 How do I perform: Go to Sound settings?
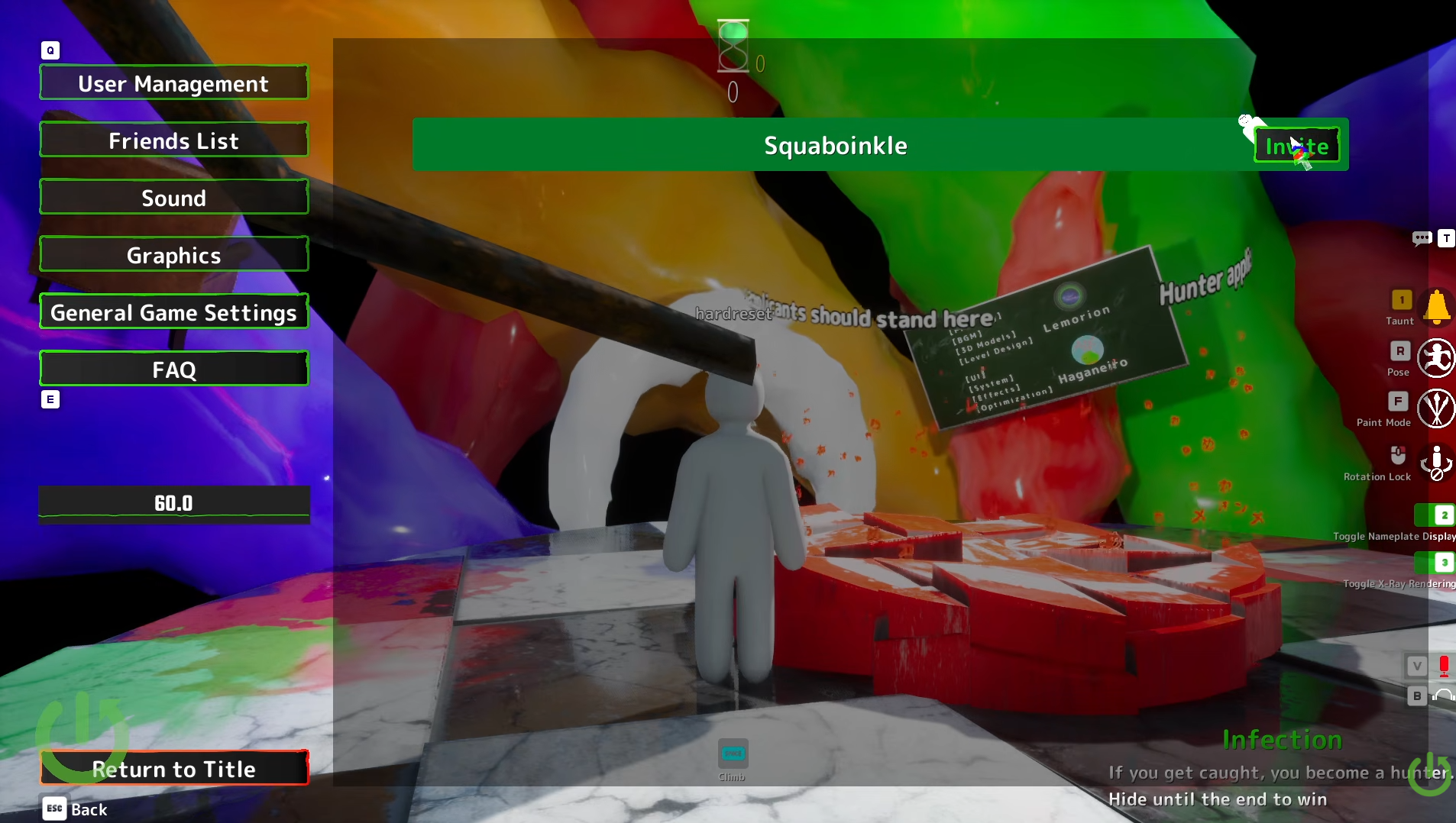point(174,198)
